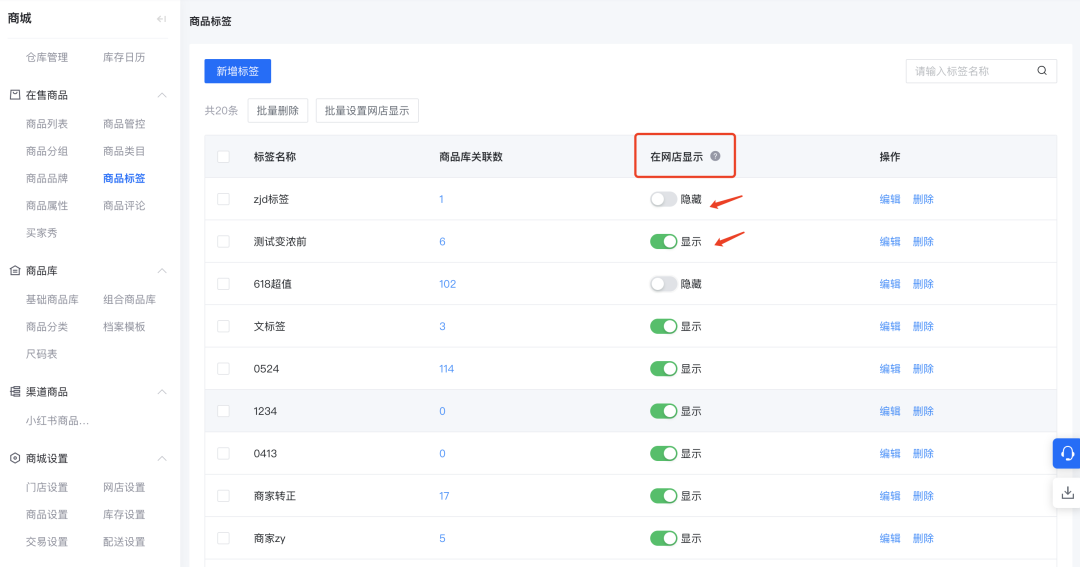Open linked count 102 for 618超值
The height and width of the screenshot is (567, 1080).
(x=448, y=284)
